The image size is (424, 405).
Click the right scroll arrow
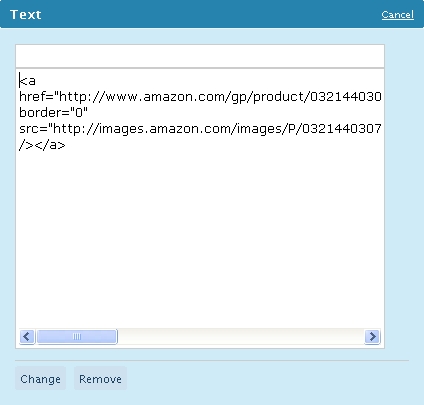(372, 336)
